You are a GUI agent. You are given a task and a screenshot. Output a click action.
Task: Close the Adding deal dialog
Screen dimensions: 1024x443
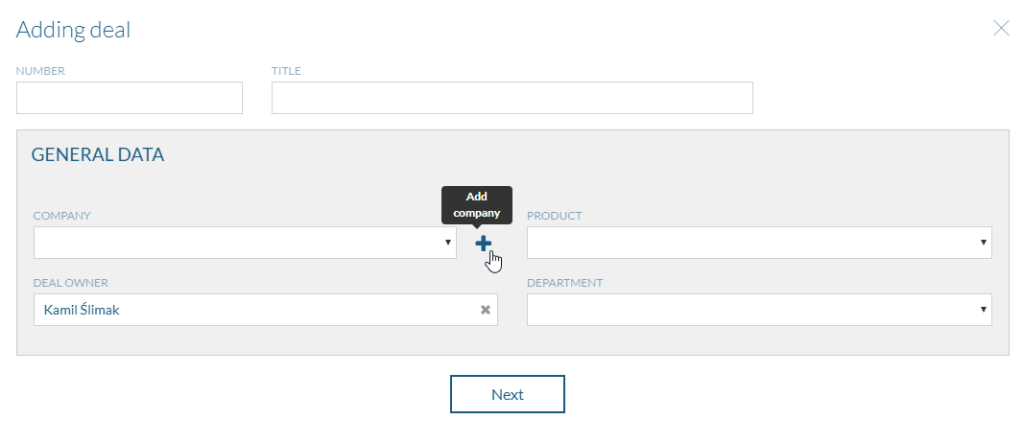coord(1001,28)
